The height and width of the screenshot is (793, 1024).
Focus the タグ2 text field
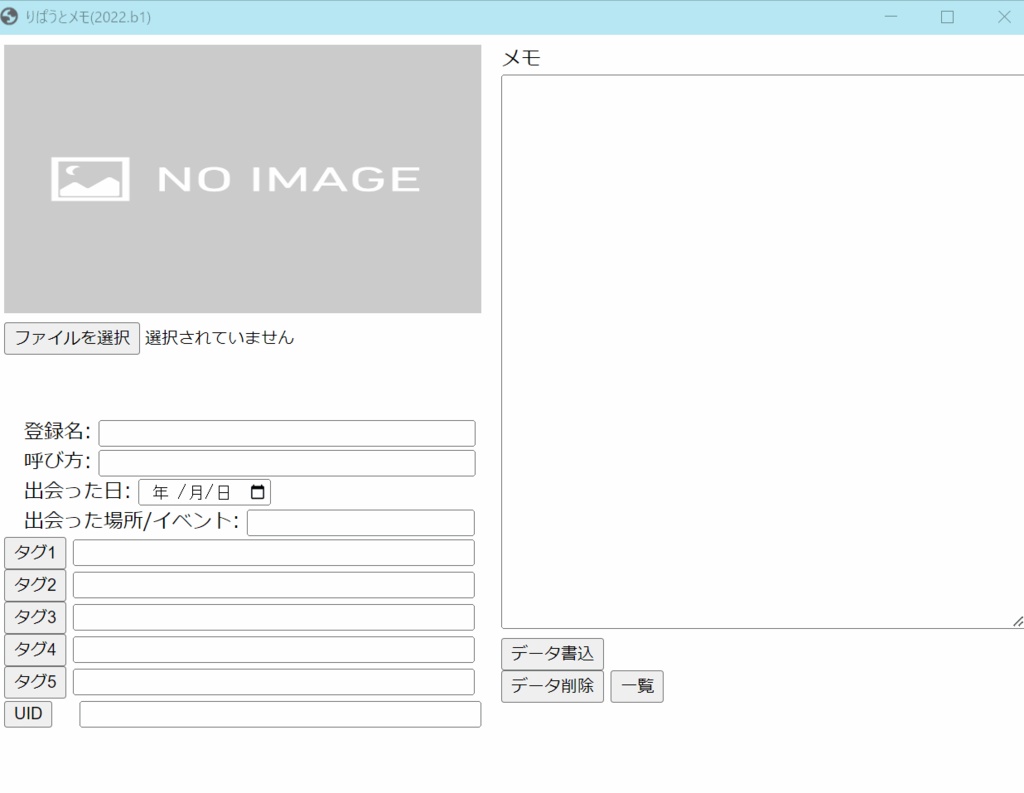[274, 585]
